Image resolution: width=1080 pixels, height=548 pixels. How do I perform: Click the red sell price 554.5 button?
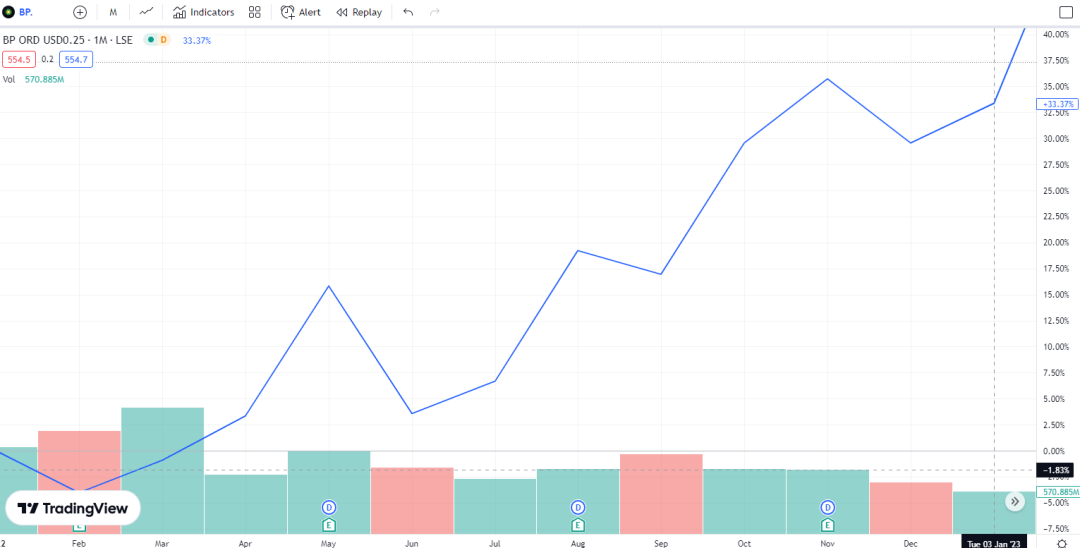tap(18, 59)
